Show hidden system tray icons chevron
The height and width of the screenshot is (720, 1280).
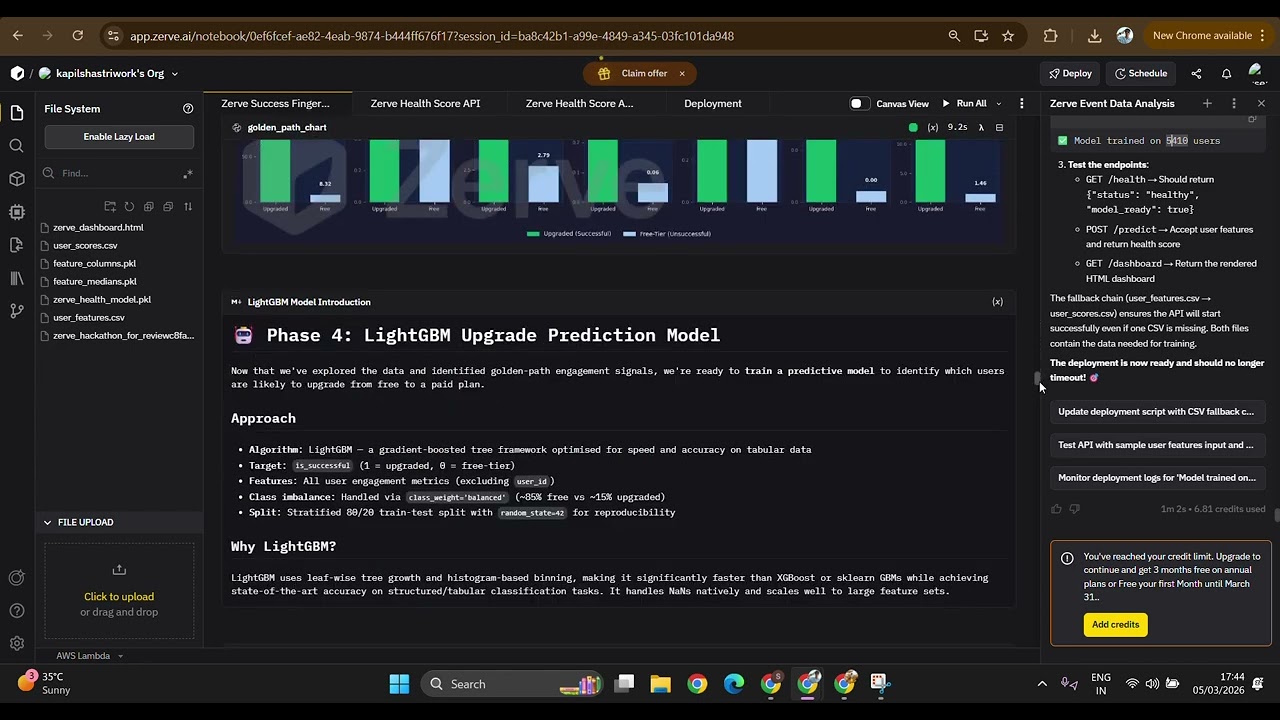pos(1042,684)
